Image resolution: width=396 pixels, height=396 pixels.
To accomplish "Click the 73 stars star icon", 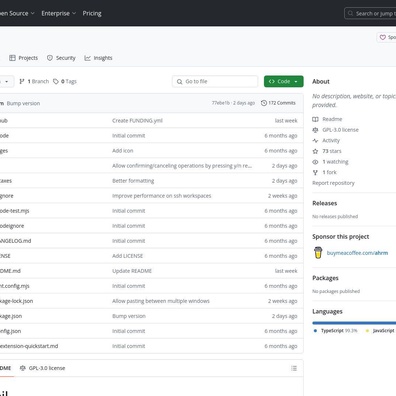I will pos(315,151).
